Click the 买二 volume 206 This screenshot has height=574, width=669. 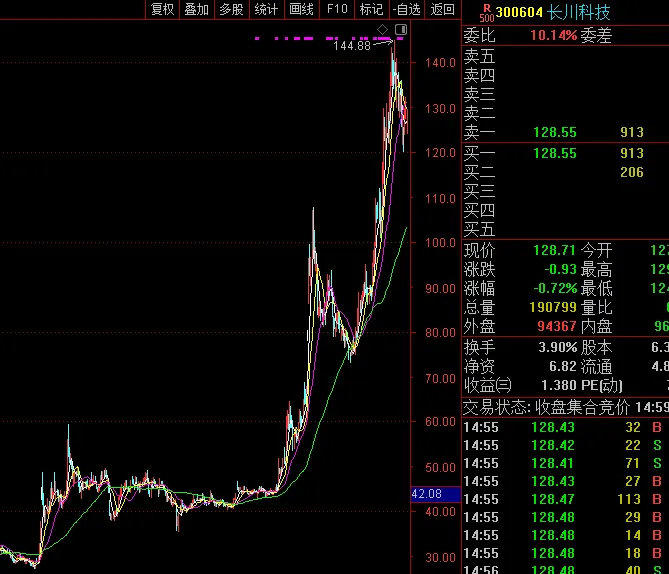[x=631, y=172]
